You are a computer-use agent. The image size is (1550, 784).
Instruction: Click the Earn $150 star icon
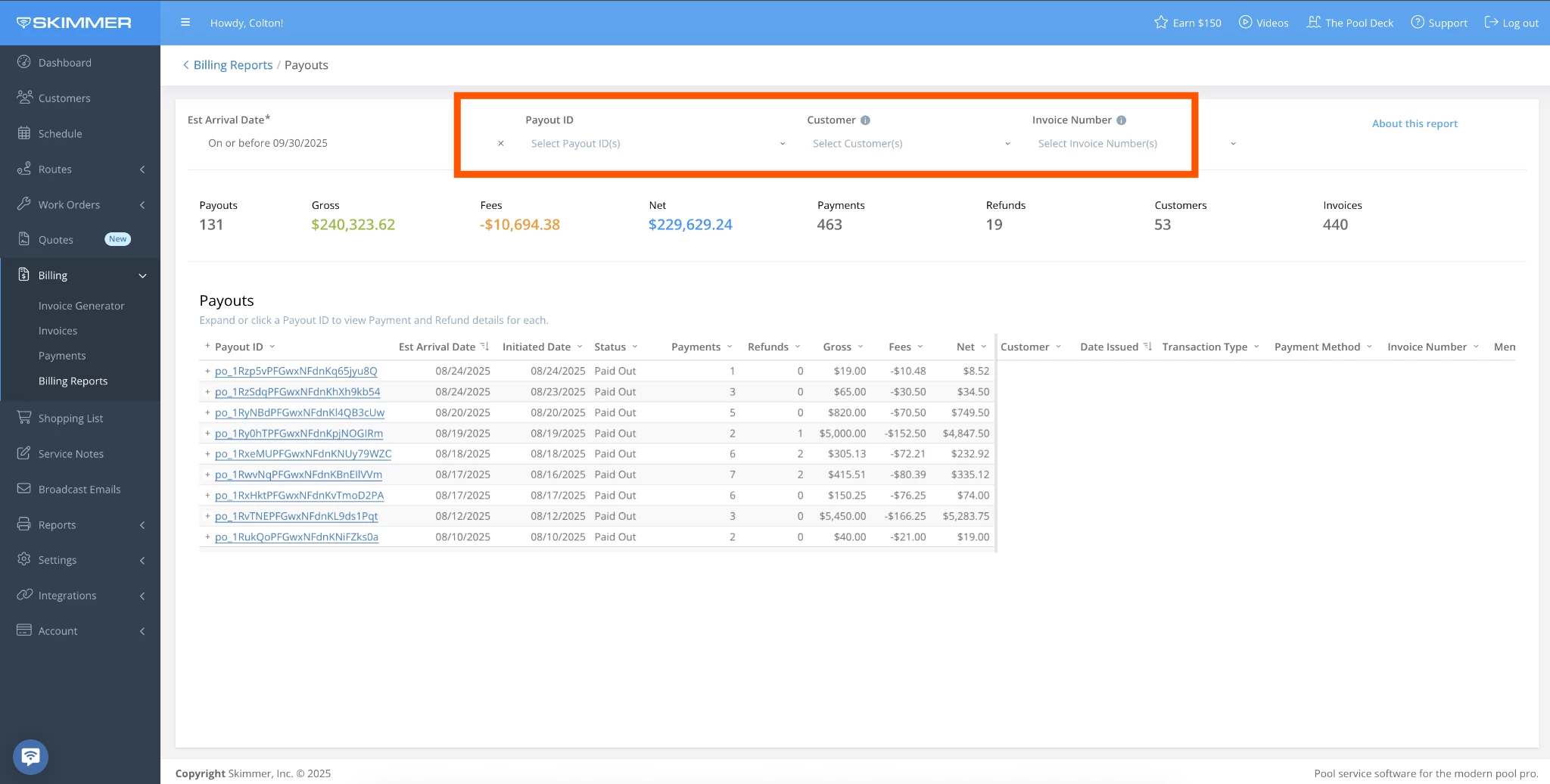(1160, 23)
